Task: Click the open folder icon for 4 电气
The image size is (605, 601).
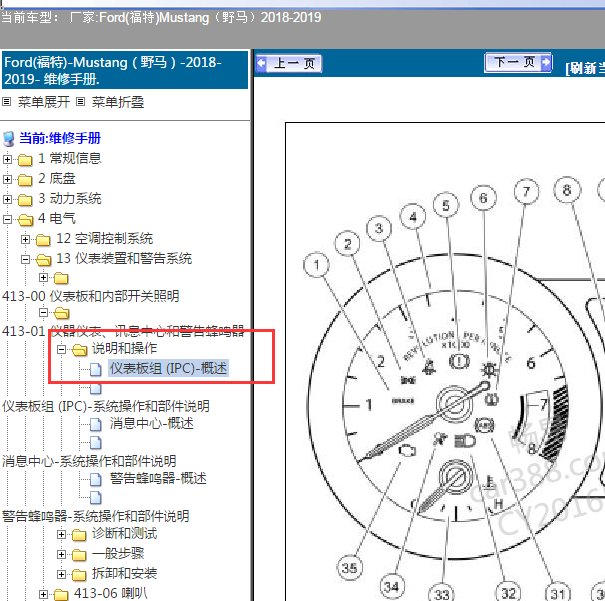Action: [25, 220]
